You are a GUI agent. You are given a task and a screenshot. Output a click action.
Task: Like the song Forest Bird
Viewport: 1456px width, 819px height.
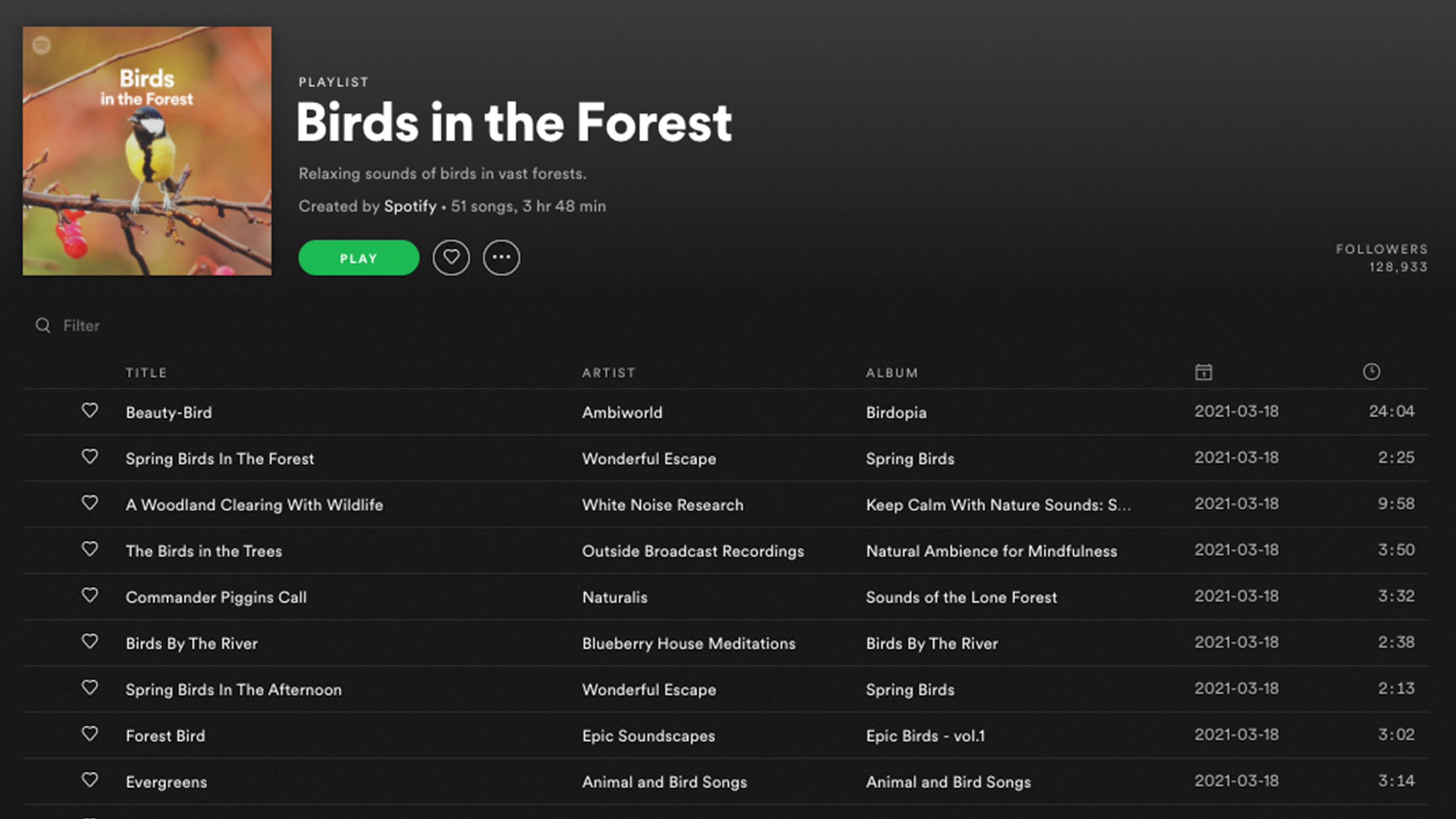(90, 734)
